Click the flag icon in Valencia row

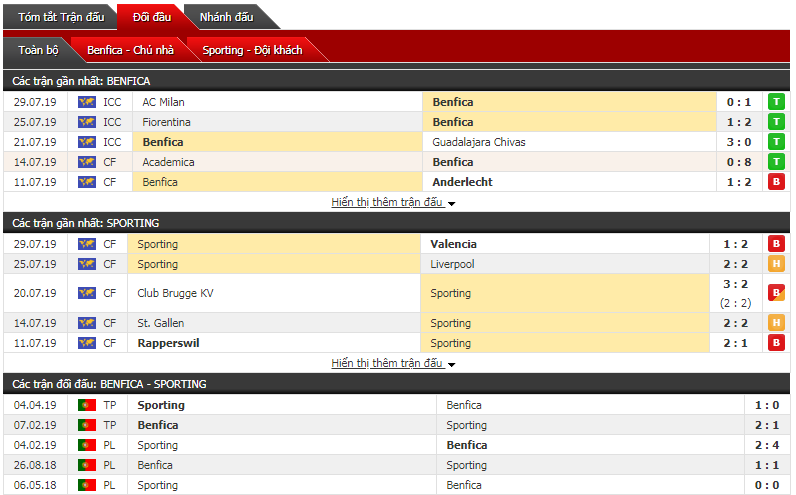pyautogui.click(x=87, y=244)
